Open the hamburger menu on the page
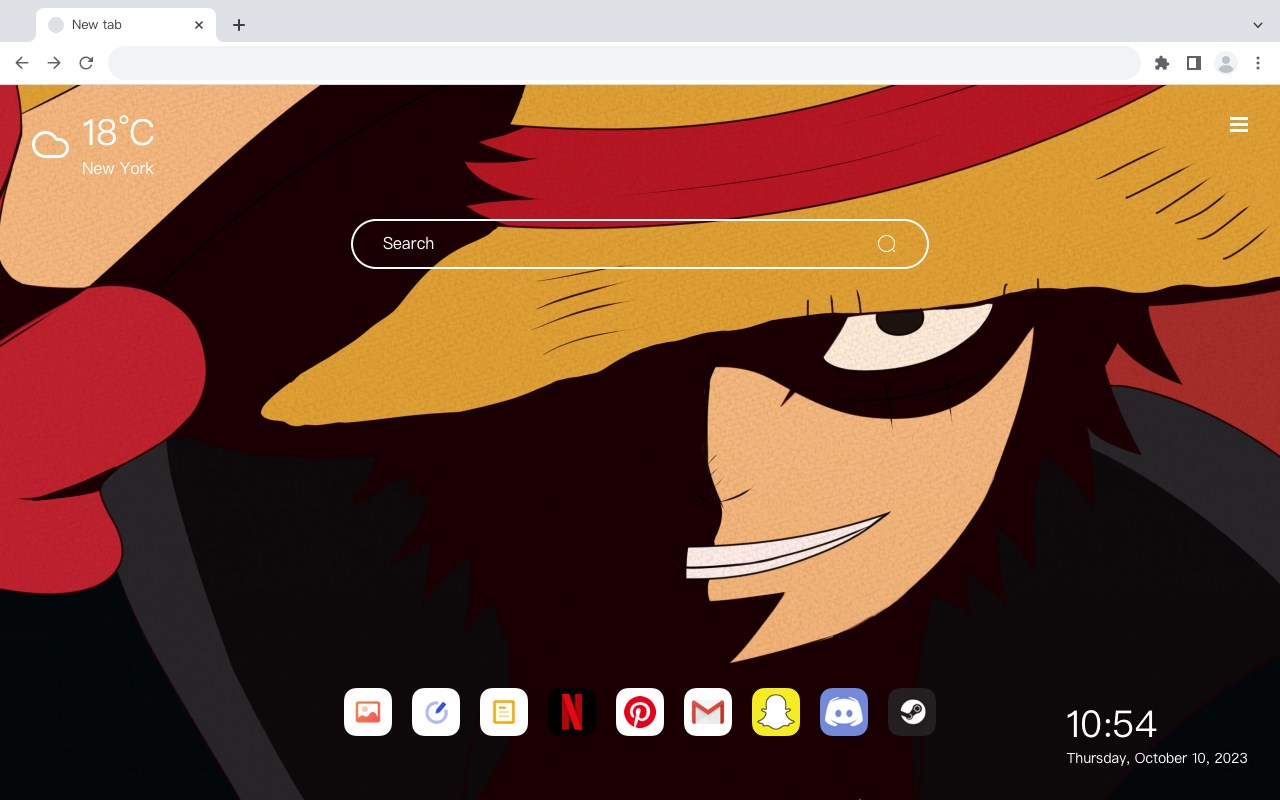 pos(1239,125)
